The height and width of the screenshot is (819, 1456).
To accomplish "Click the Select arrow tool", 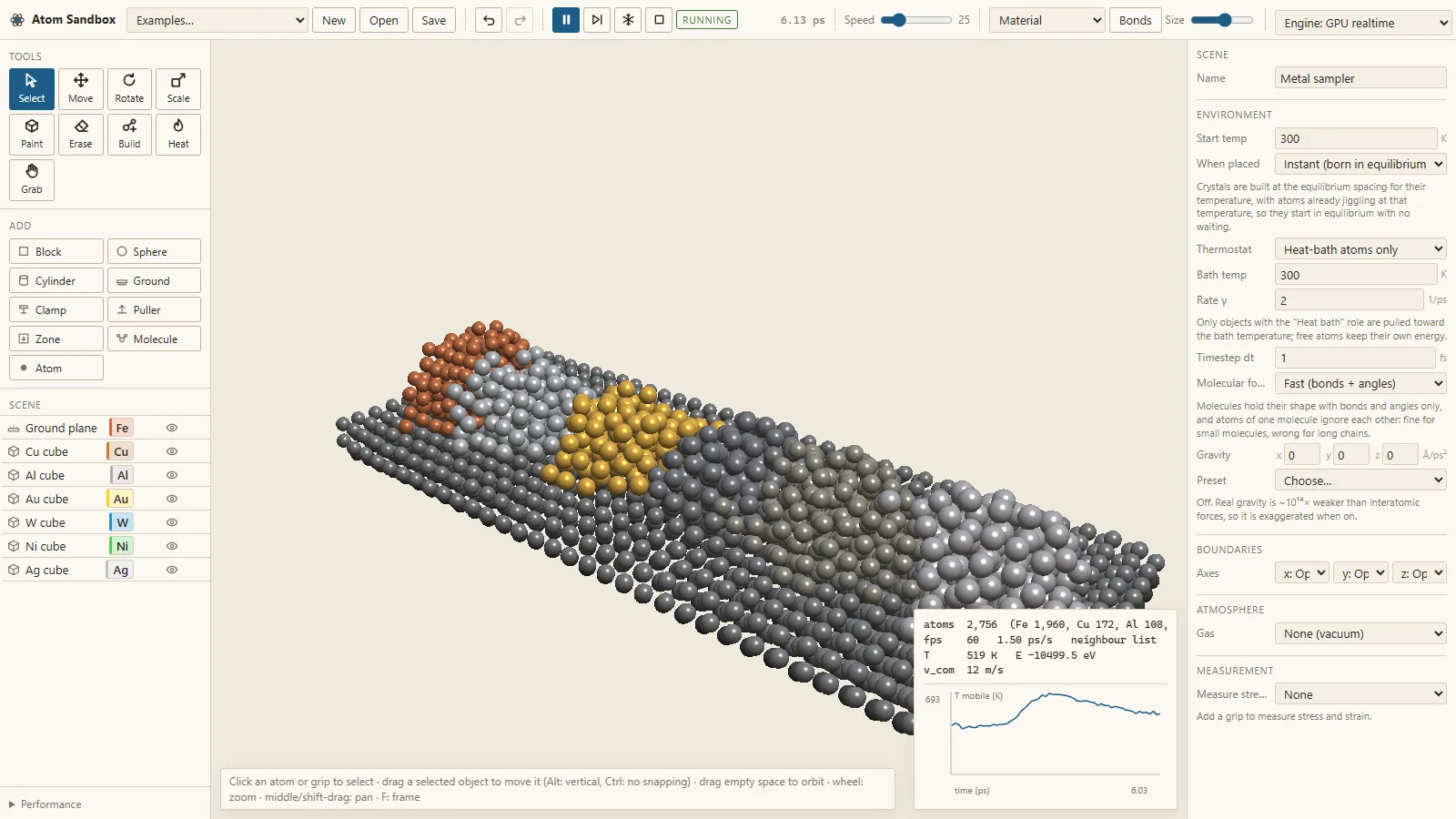I will point(32,89).
